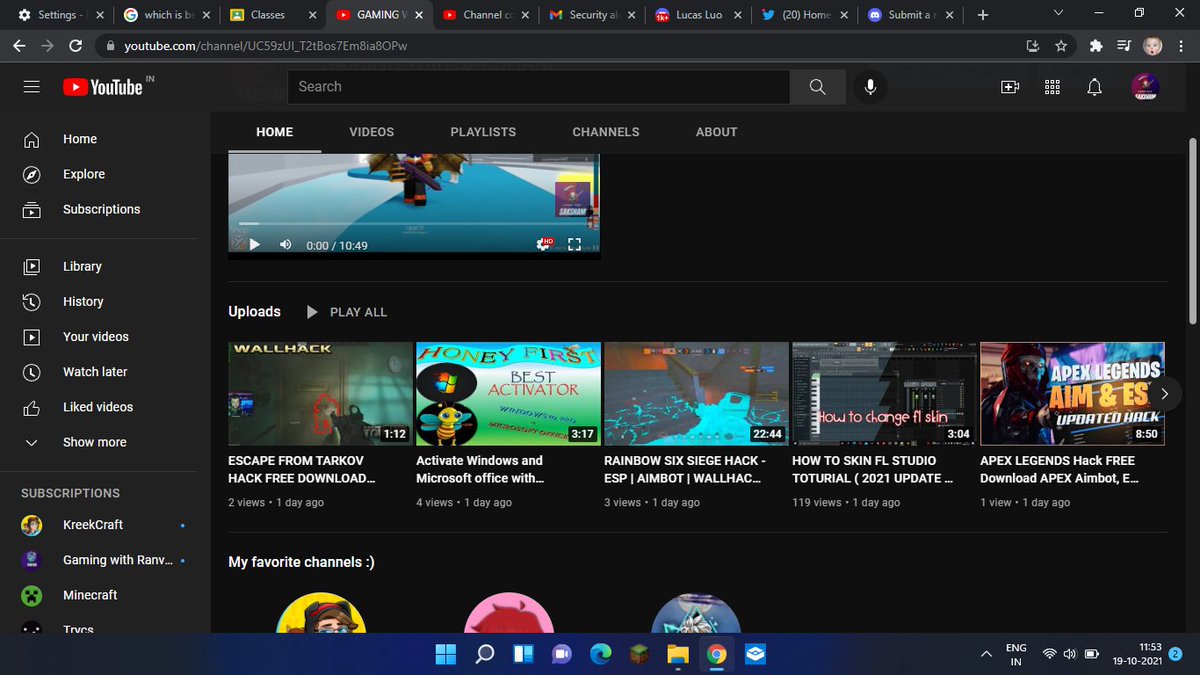Open a new browser tab
Image resolution: width=1200 pixels, height=675 pixels.
click(x=983, y=15)
